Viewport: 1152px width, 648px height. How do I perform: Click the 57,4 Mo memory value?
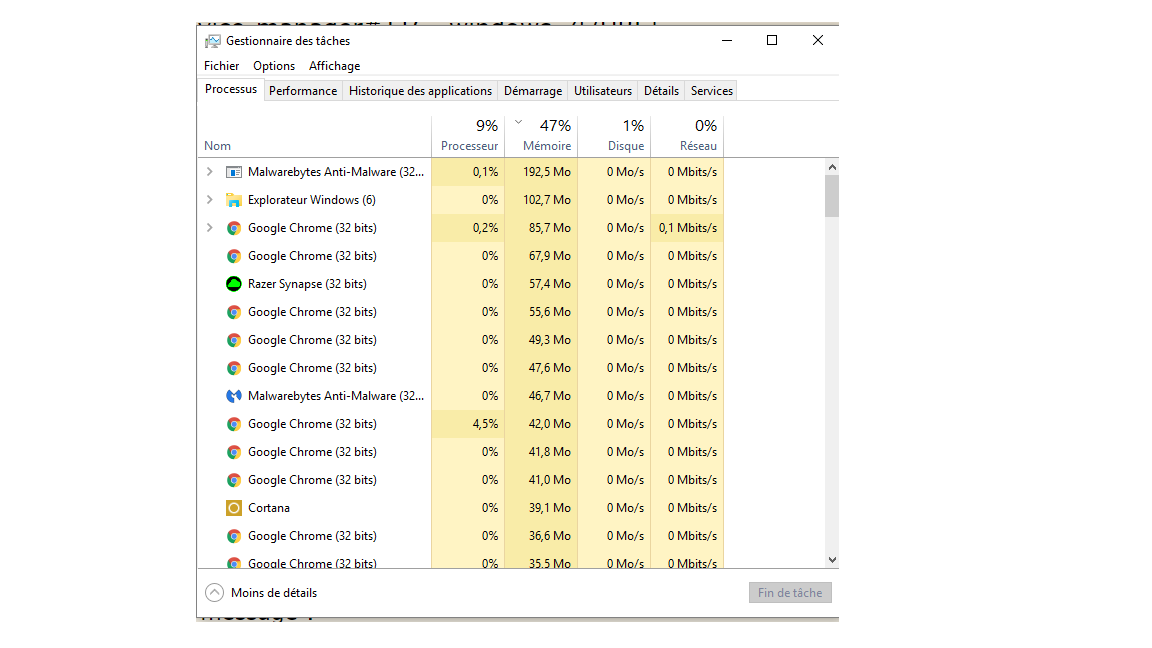click(x=550, y=284)
